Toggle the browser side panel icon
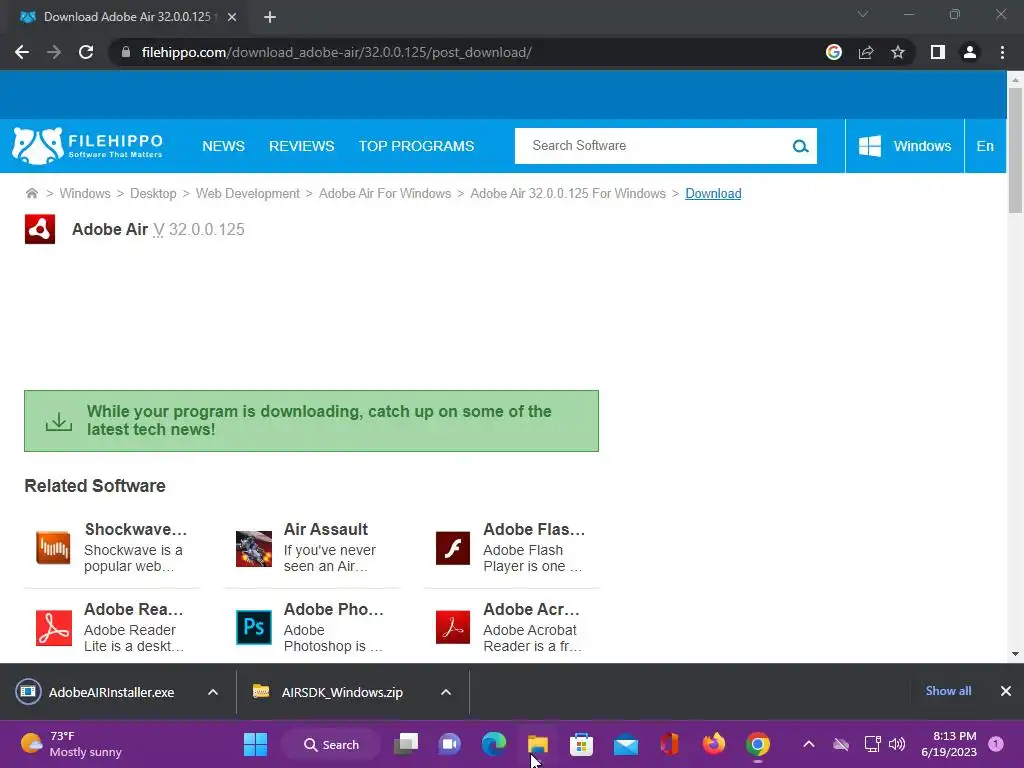Image resolution: width=1024 pixels, height=768 pixels. point(938,52)
